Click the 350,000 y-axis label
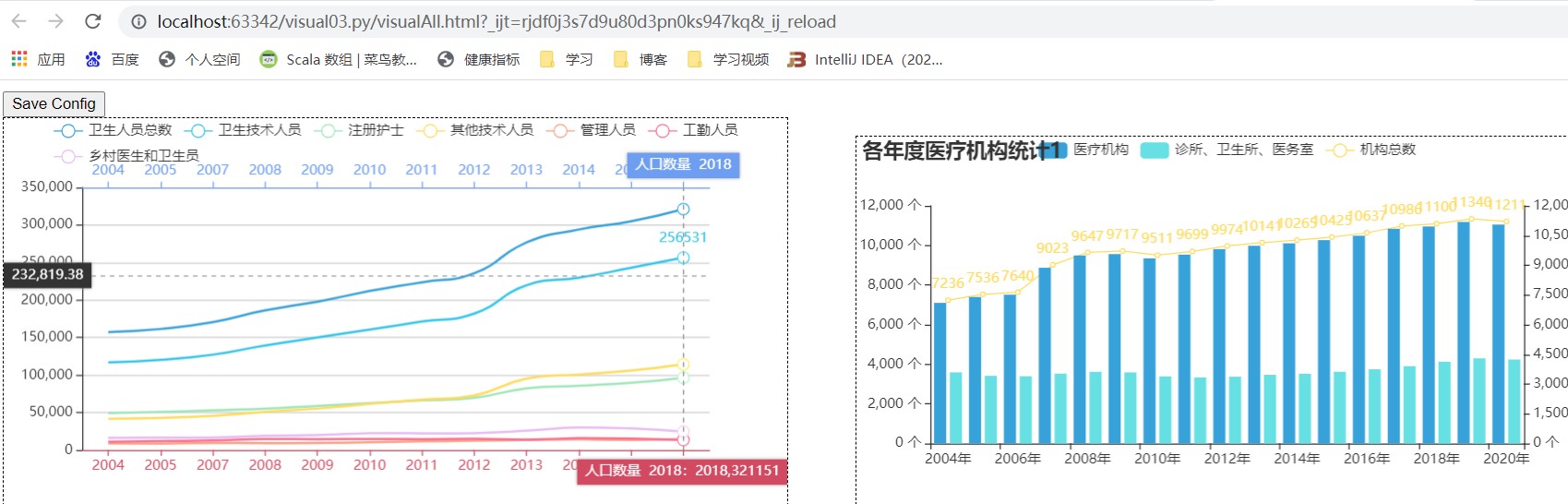Image resolution: width=1568 pixels, height=504 pixels. [x=47, y=186]
